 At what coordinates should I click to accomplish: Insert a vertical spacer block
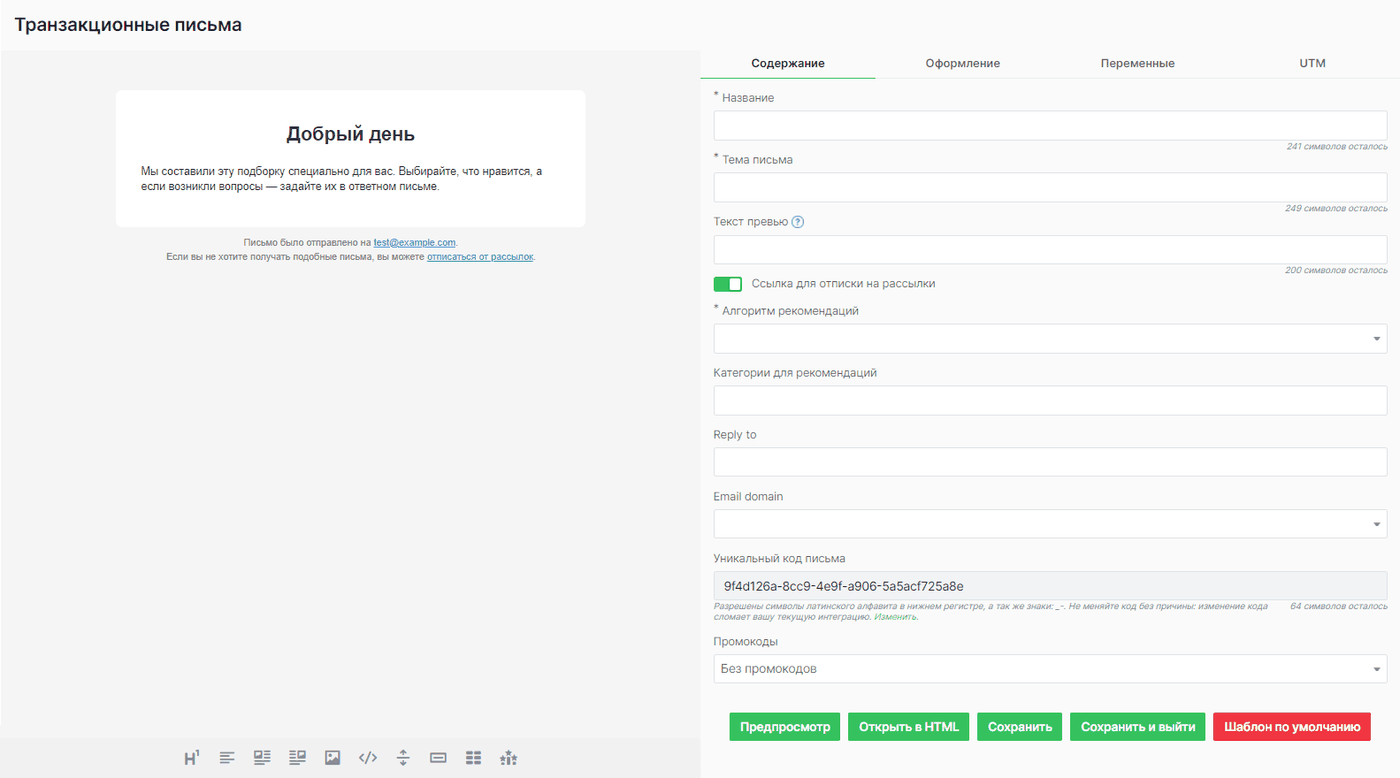coord(403,758)
